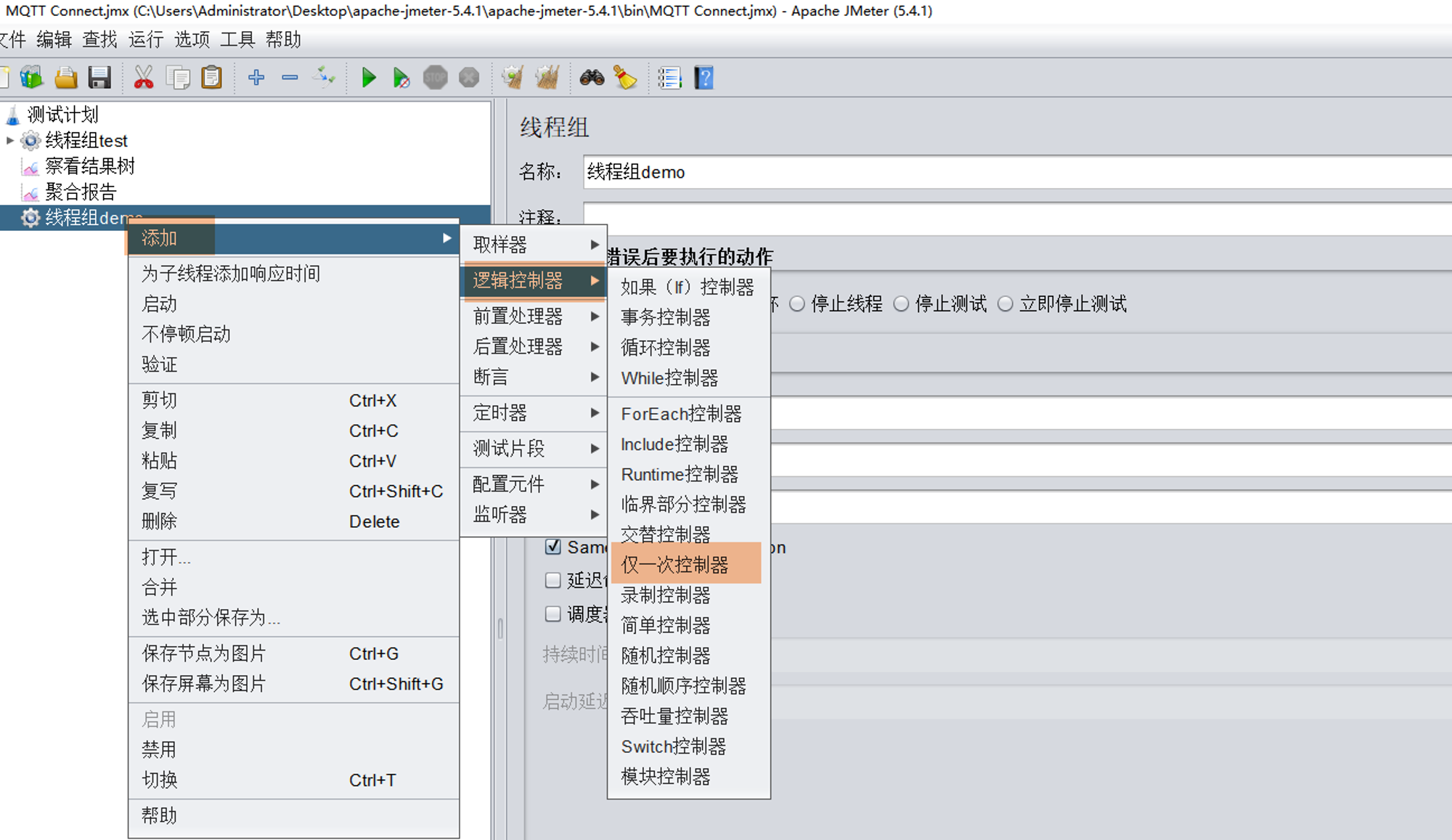1452x840 pixels.
Task: Expand the 后置处理器 submenu
Action: (534, 346)
